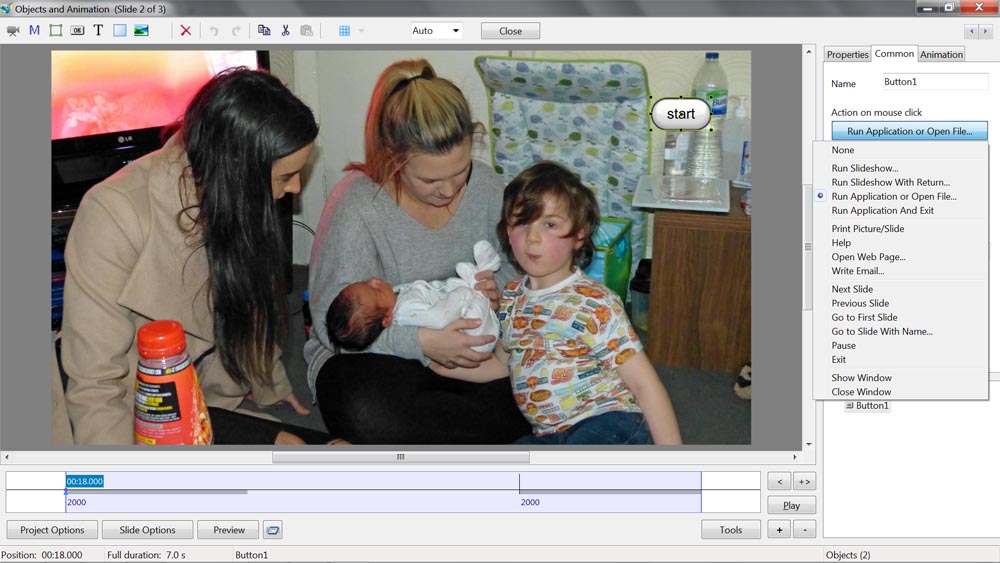Switch to the Animation tab
Image resolution: width=1000 pixels, height=563 pixels.
941,54
